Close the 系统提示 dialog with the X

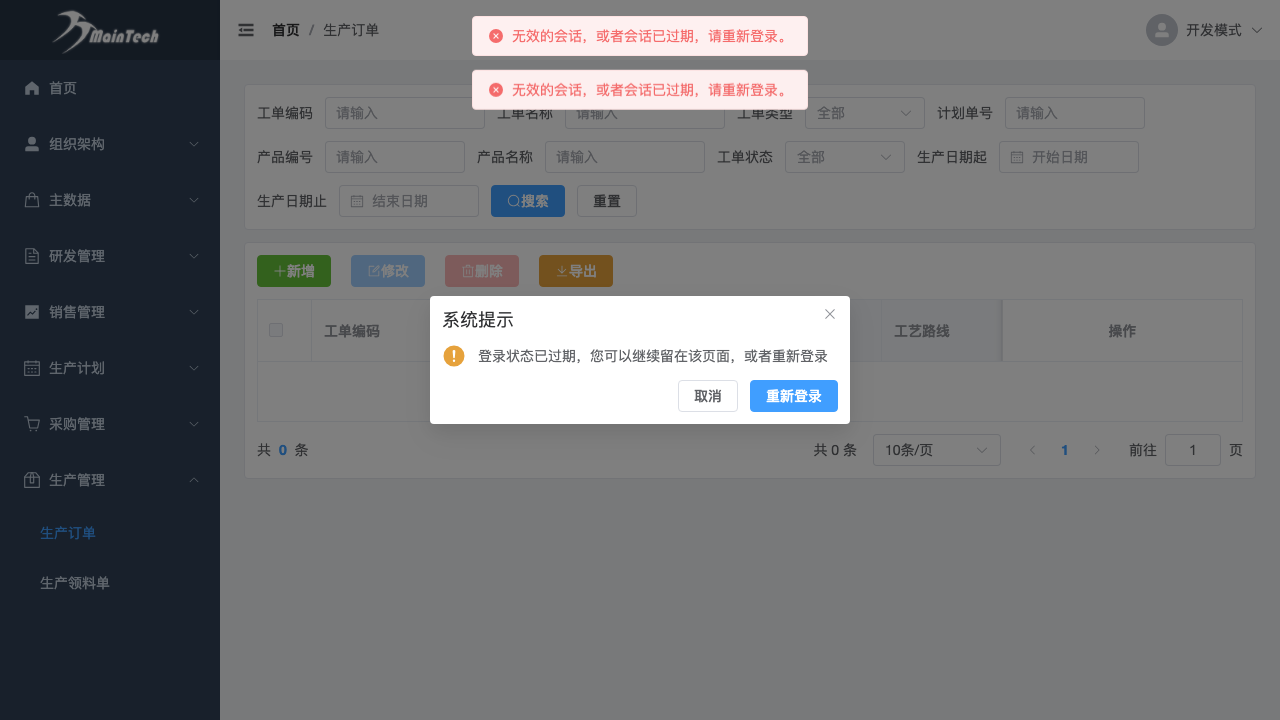(x=829, y=314)
